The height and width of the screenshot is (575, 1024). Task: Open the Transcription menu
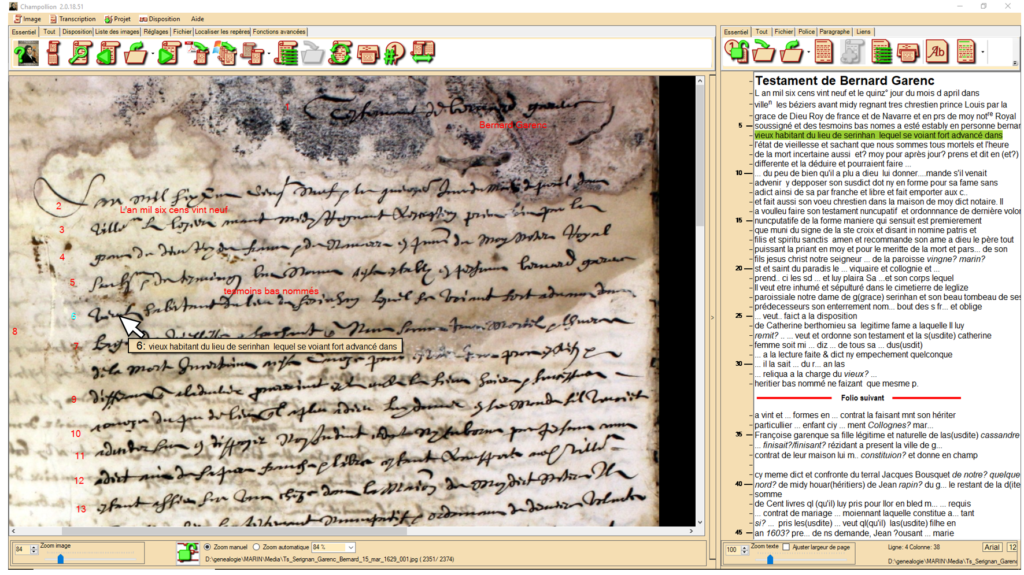(x=72, y=19)
